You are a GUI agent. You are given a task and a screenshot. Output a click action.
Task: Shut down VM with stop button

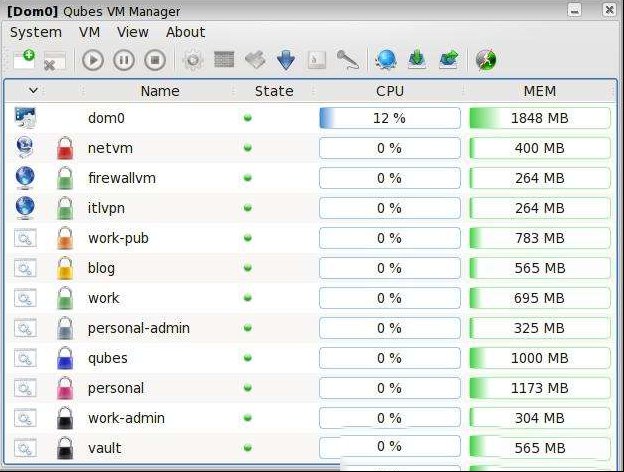155,60
